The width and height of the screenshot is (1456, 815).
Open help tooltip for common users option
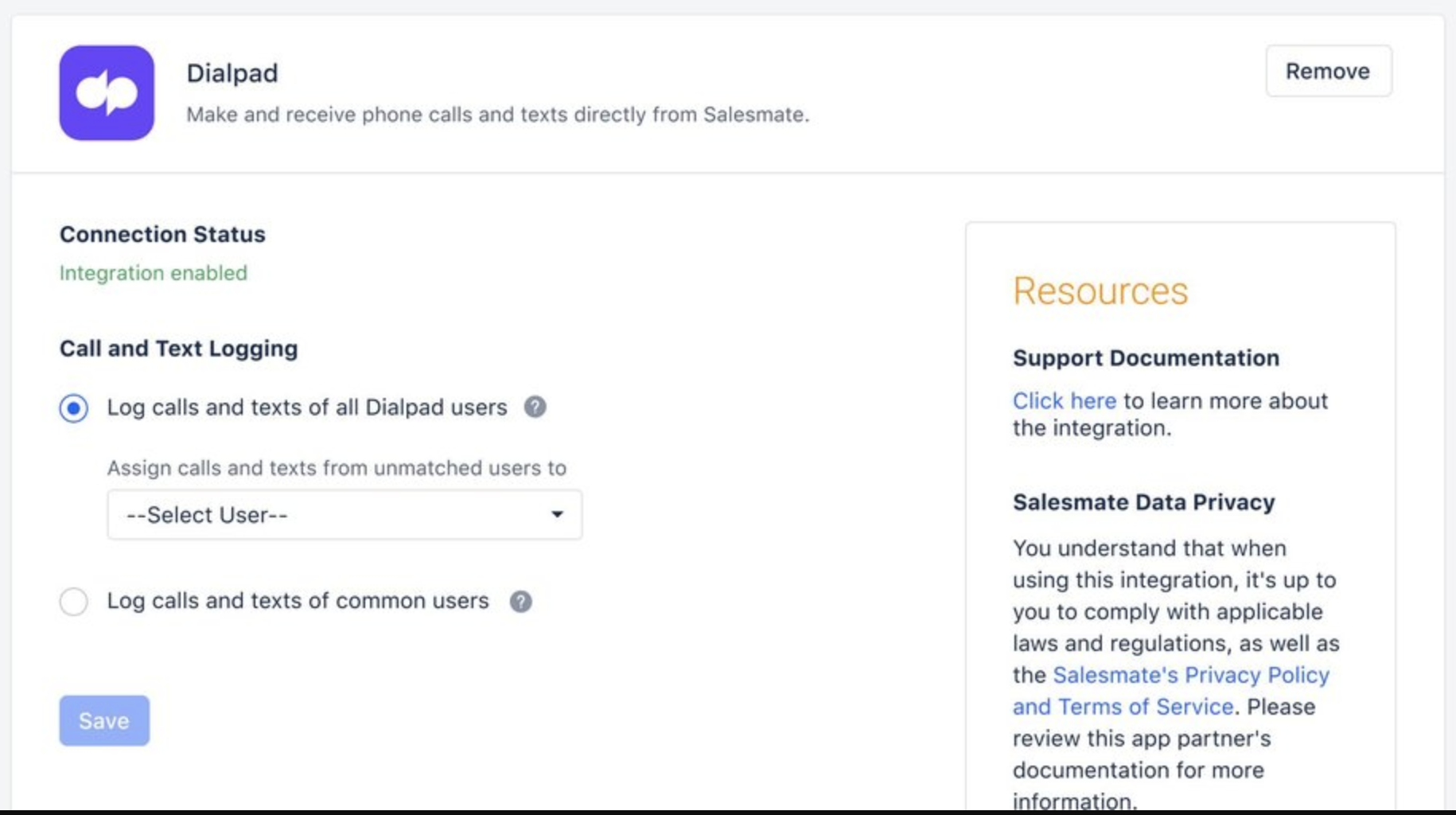tap(521, 602)
